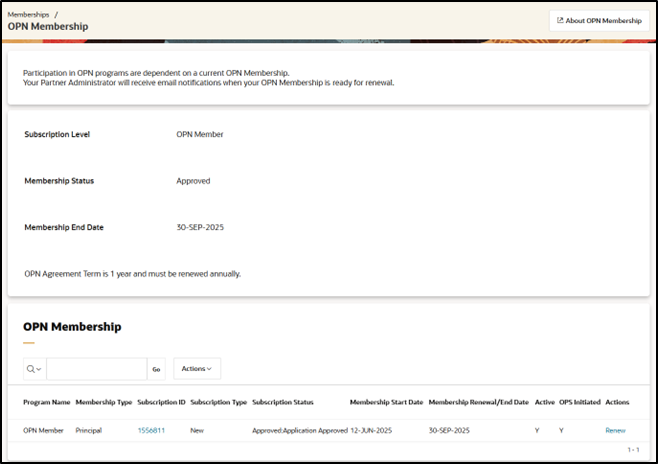
Task: Select the 'Principal' membership type cell
Action: tap(89, 430)
